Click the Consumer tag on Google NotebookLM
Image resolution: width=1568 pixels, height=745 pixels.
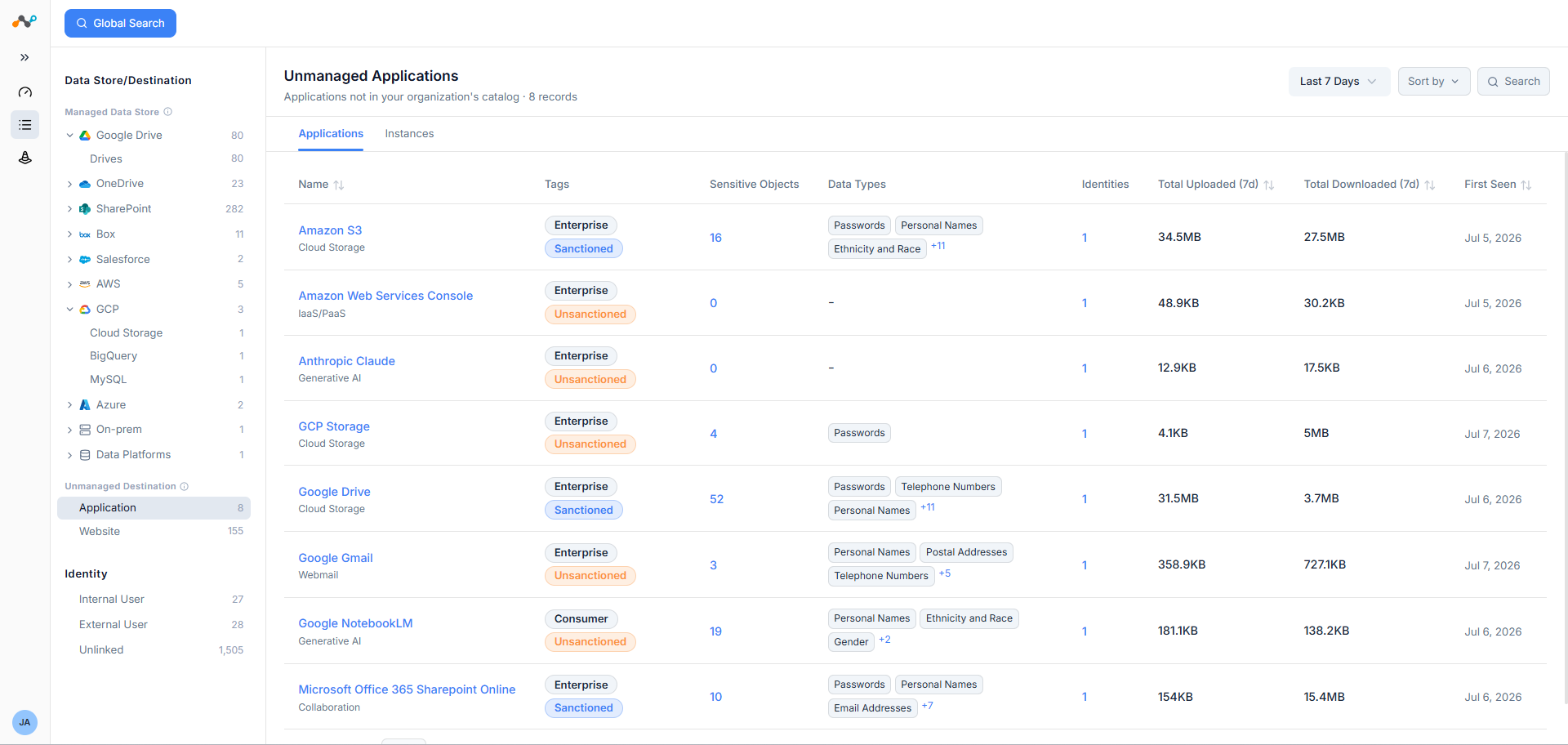pyautogui.click(x=581, y=619)
